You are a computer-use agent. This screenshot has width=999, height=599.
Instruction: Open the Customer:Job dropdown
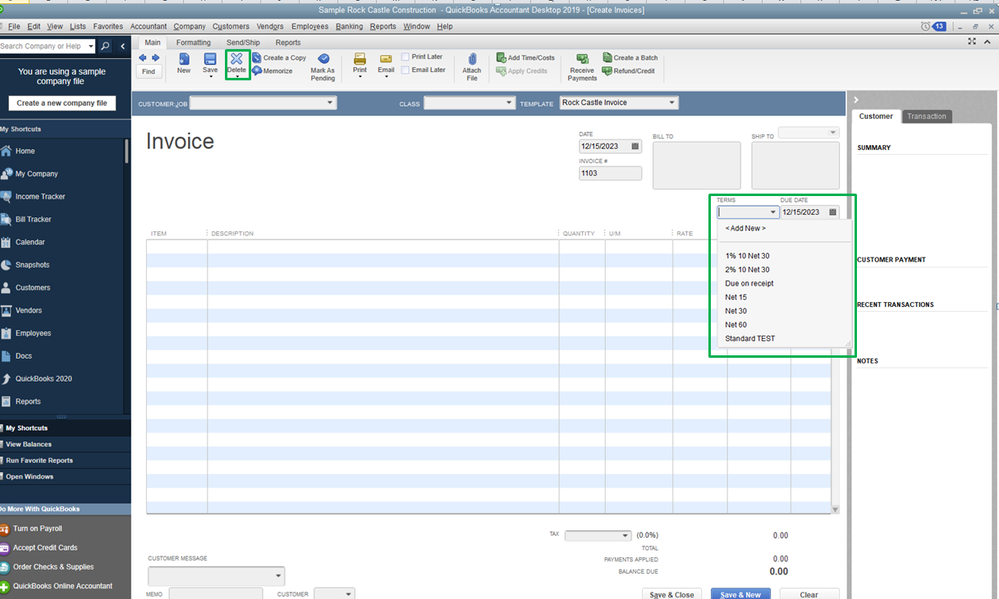(x=329, y=103)
